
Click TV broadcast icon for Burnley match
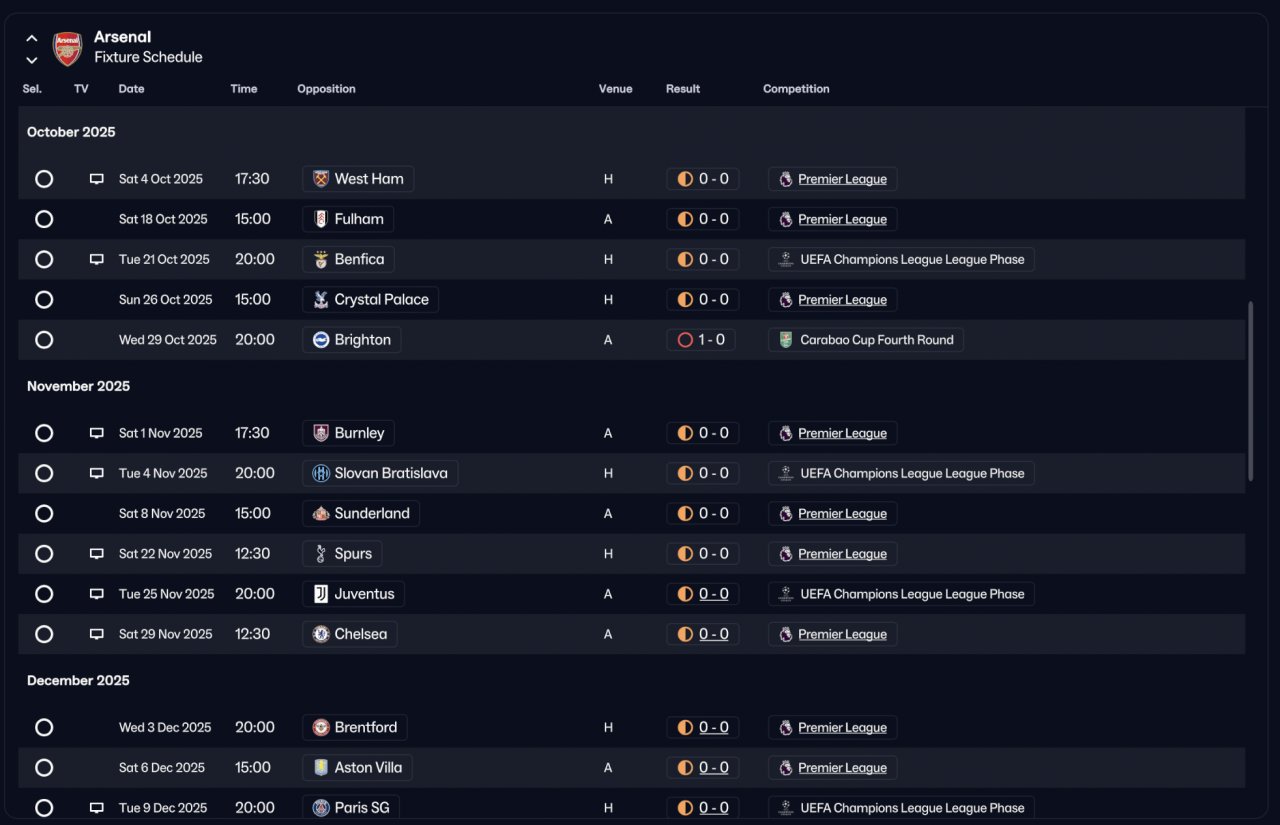(97, 433)
